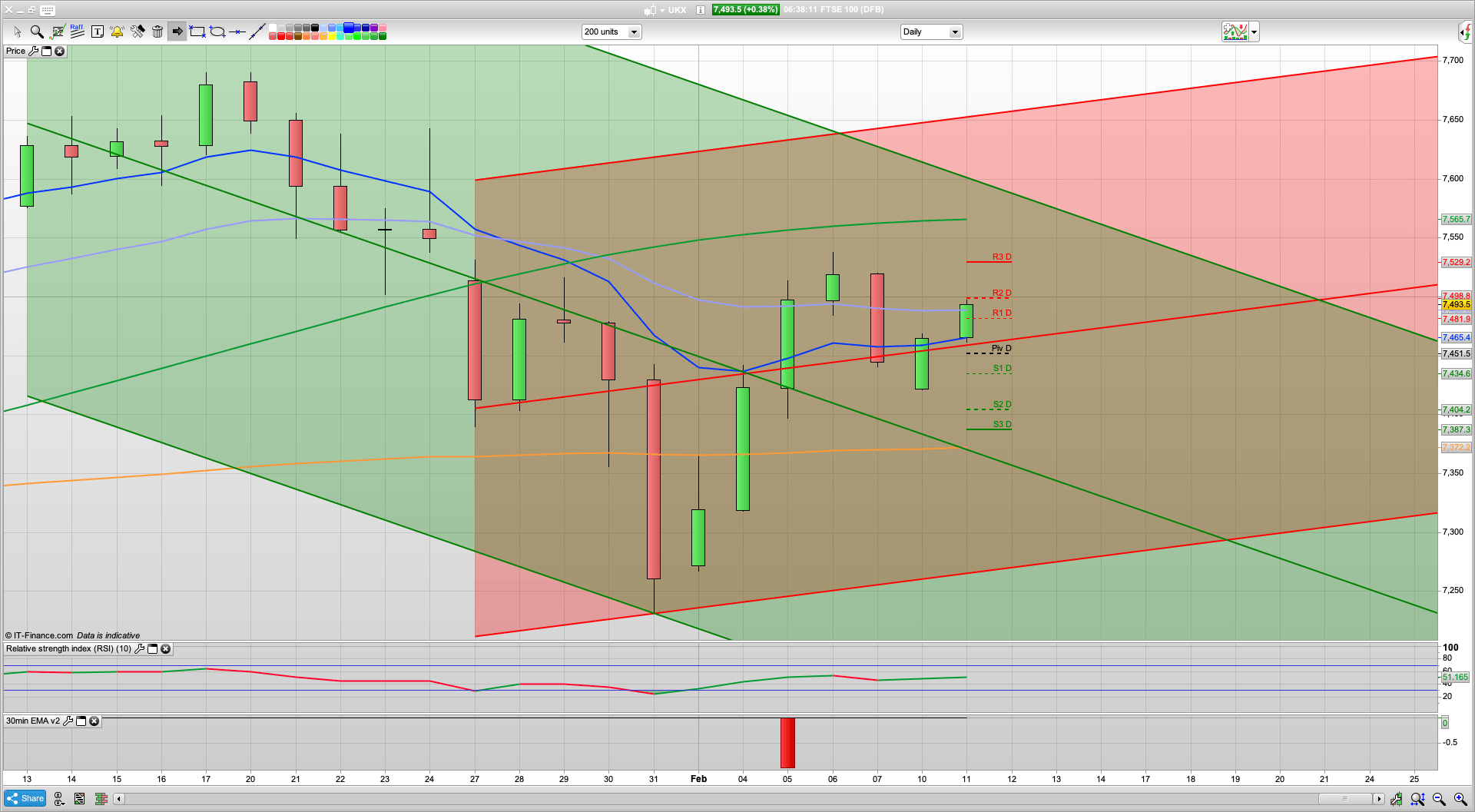Image resolution: width=1475 pixels, height=812 pixels.
Task: Detach the 30min EMA v2 panel
Action: (x=81, y=721)
